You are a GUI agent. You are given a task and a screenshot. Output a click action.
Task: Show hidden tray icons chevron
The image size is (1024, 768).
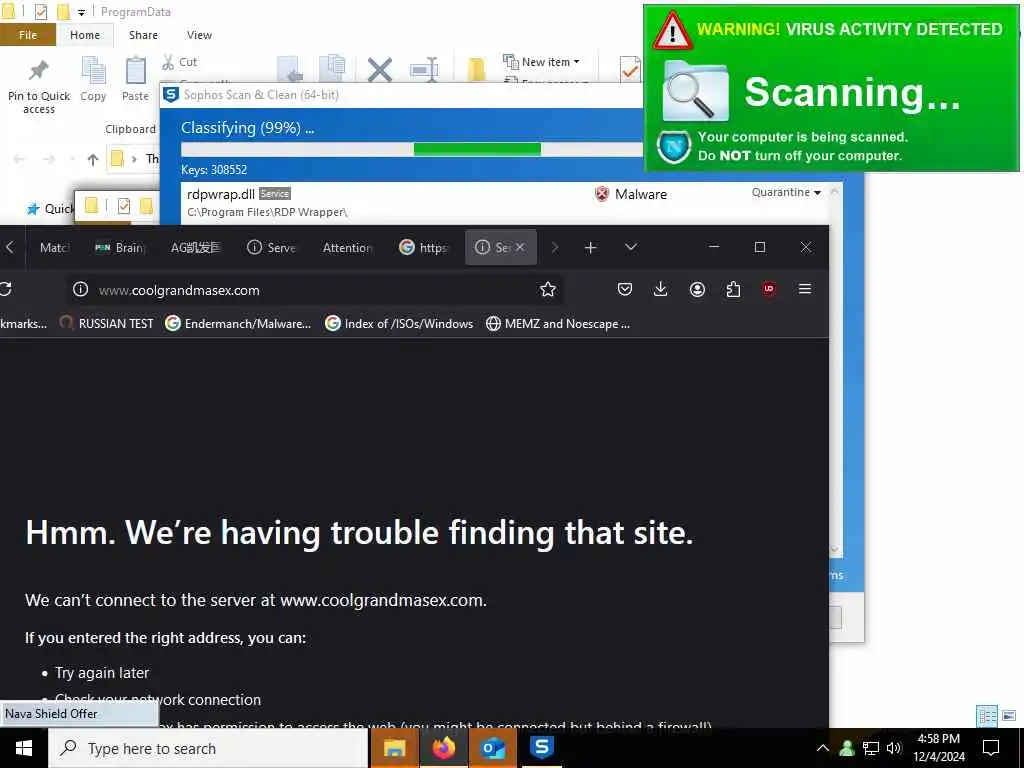point(823,748)
